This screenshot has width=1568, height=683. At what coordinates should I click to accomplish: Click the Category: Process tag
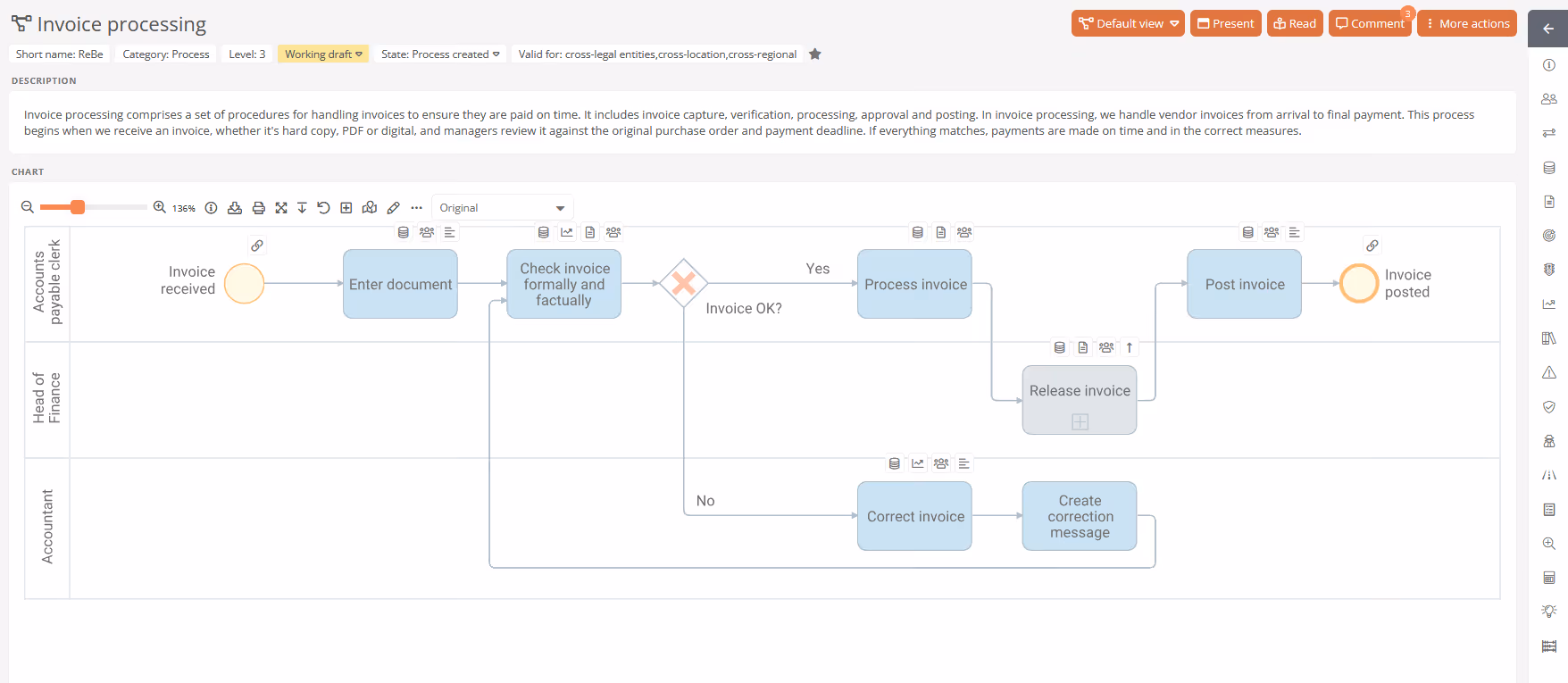[166, 54]
